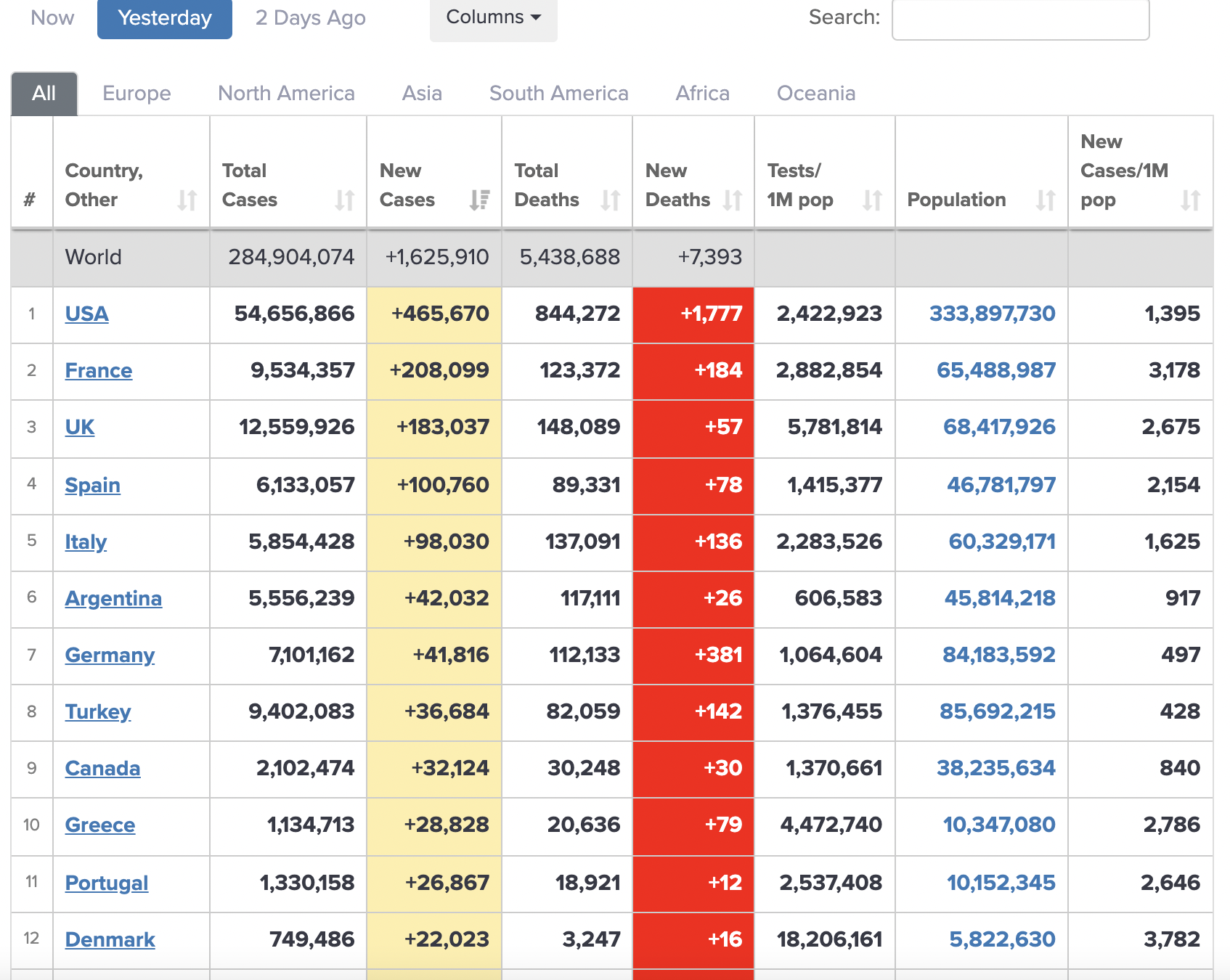Open the Turkey country link
The image size is (1230, 980).
(98, 711)
